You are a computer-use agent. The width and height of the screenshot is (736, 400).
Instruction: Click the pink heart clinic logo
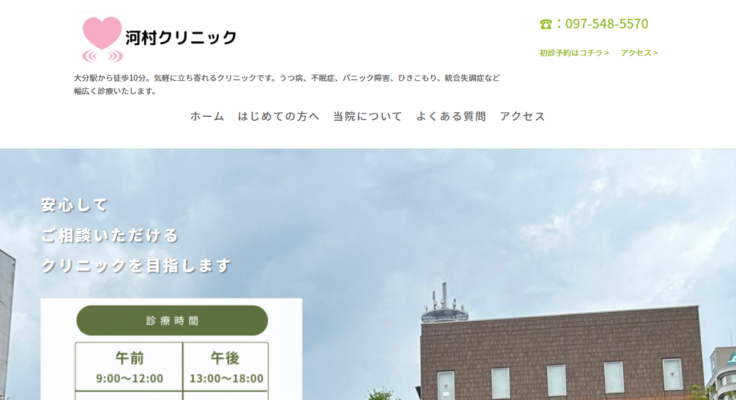pos(102,39)
